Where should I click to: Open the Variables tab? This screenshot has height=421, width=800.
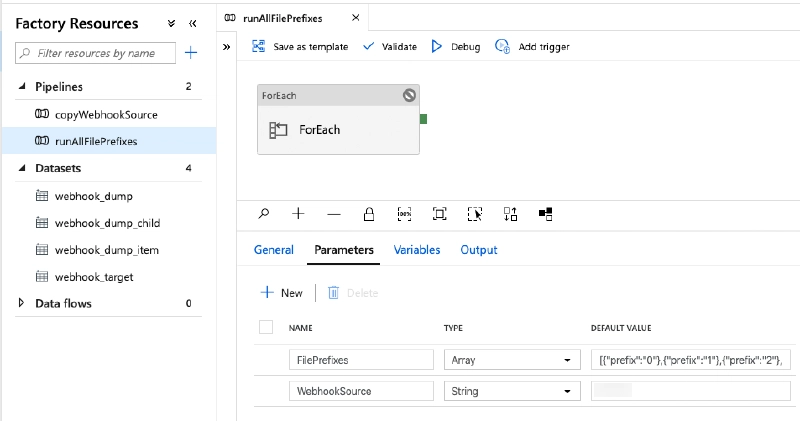(417, 250)
